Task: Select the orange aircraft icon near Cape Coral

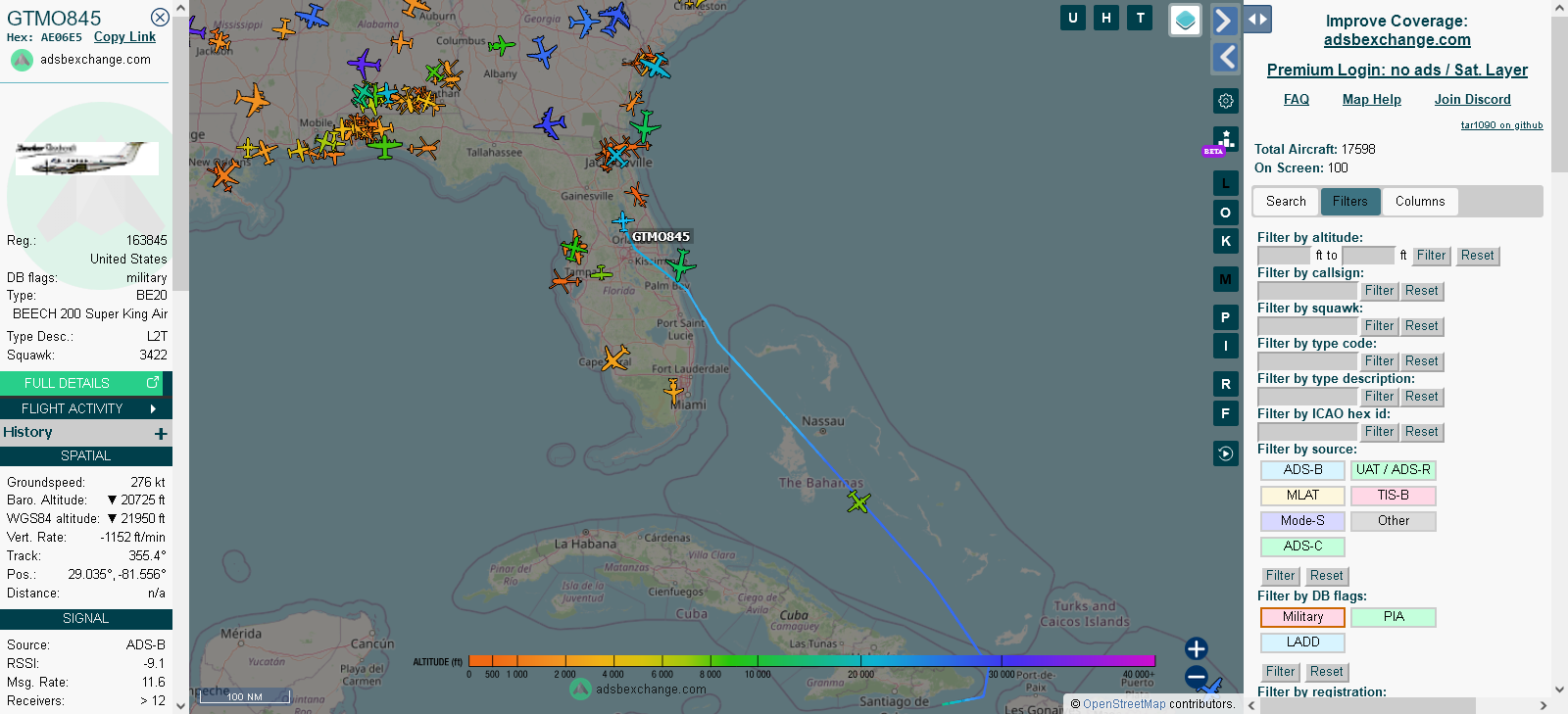Action: click(x=615, y=357)
